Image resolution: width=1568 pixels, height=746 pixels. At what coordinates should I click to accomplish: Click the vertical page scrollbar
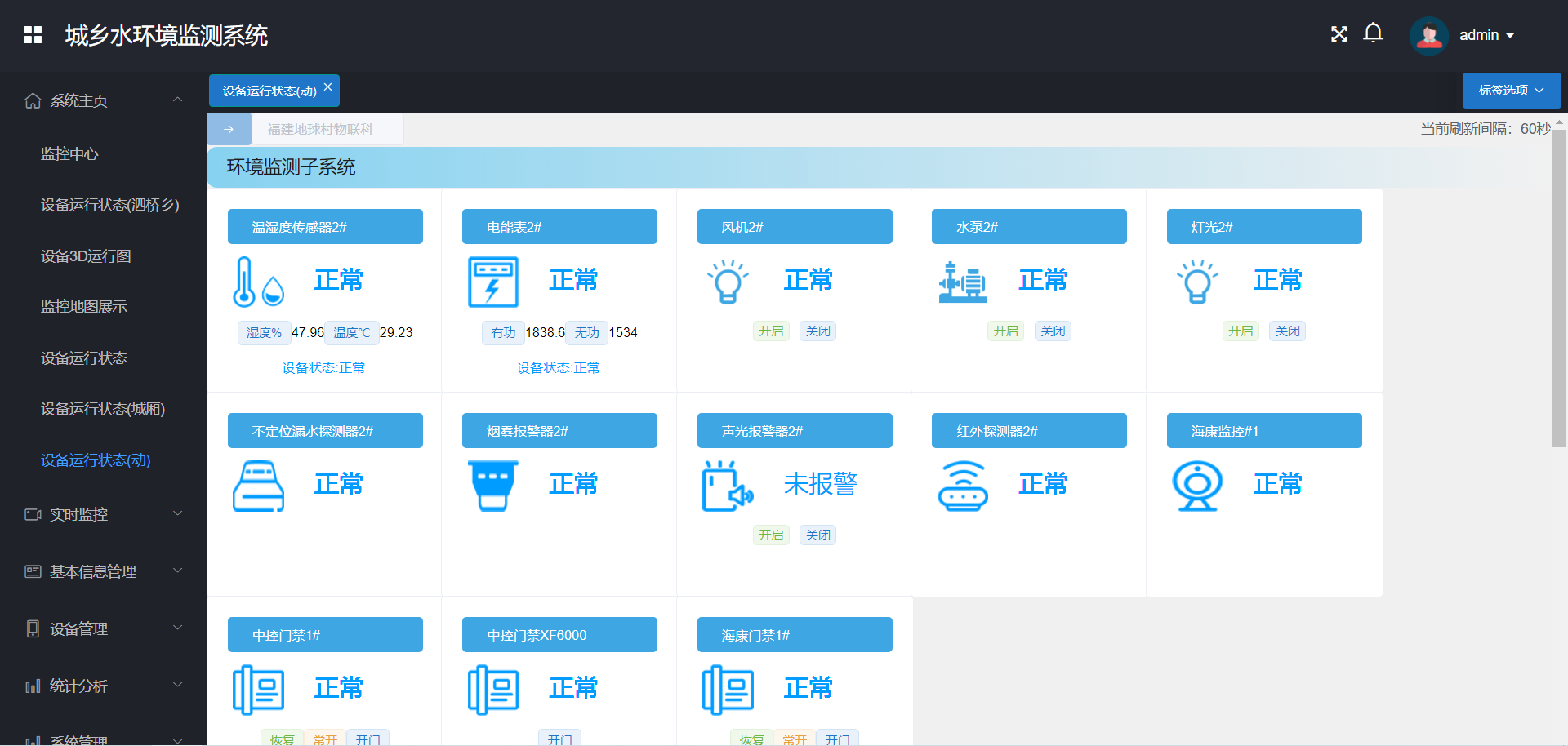point(1559,287)
